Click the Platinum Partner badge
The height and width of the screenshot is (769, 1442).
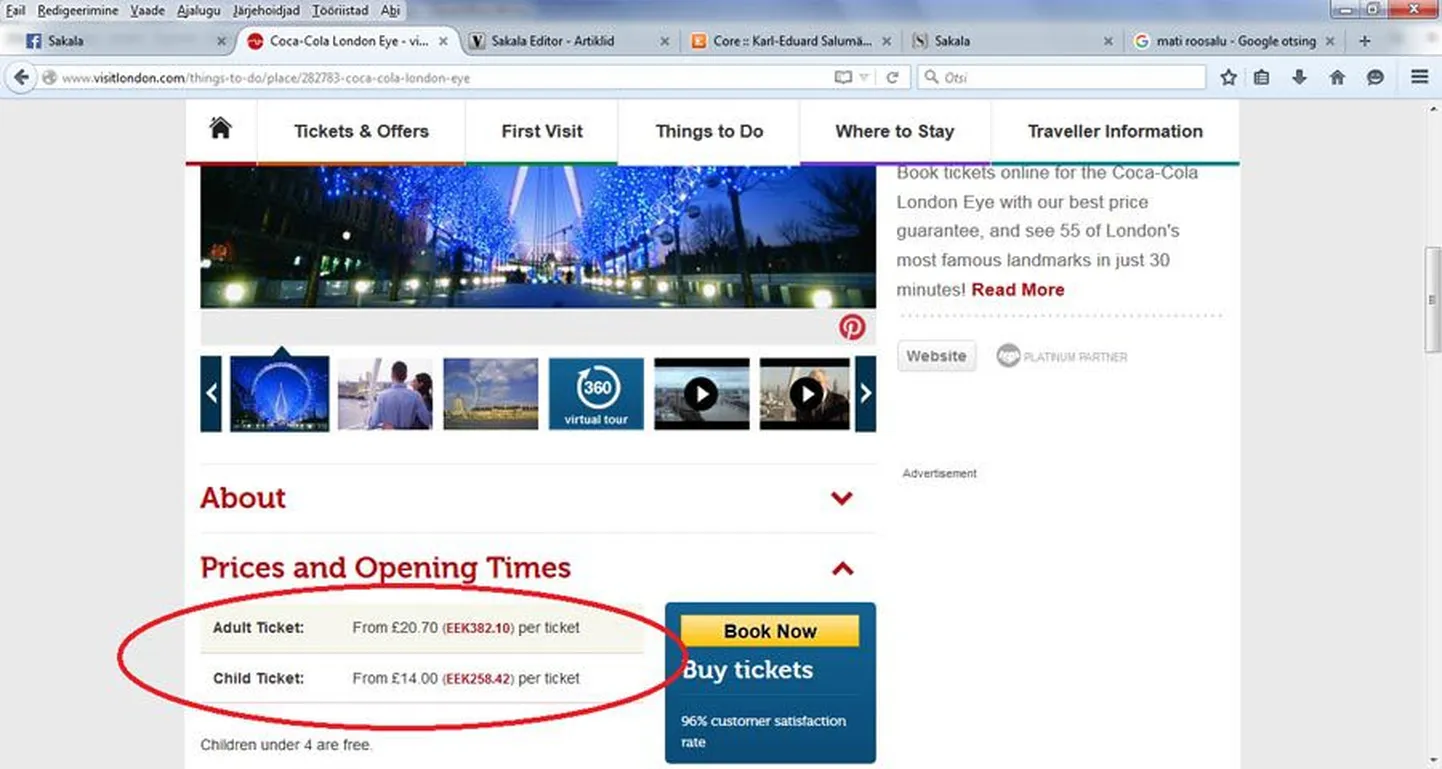(x=1062, y=356)
